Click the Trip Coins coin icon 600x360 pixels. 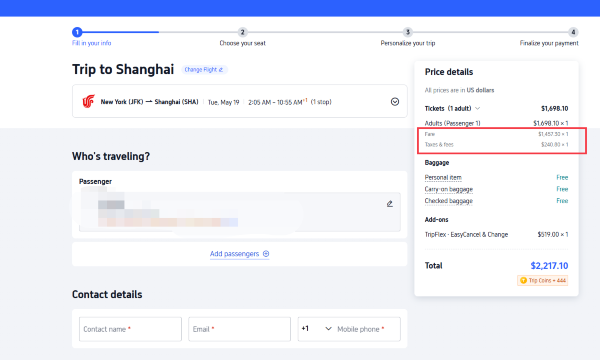pyautogui.click(x=523, y=280)
